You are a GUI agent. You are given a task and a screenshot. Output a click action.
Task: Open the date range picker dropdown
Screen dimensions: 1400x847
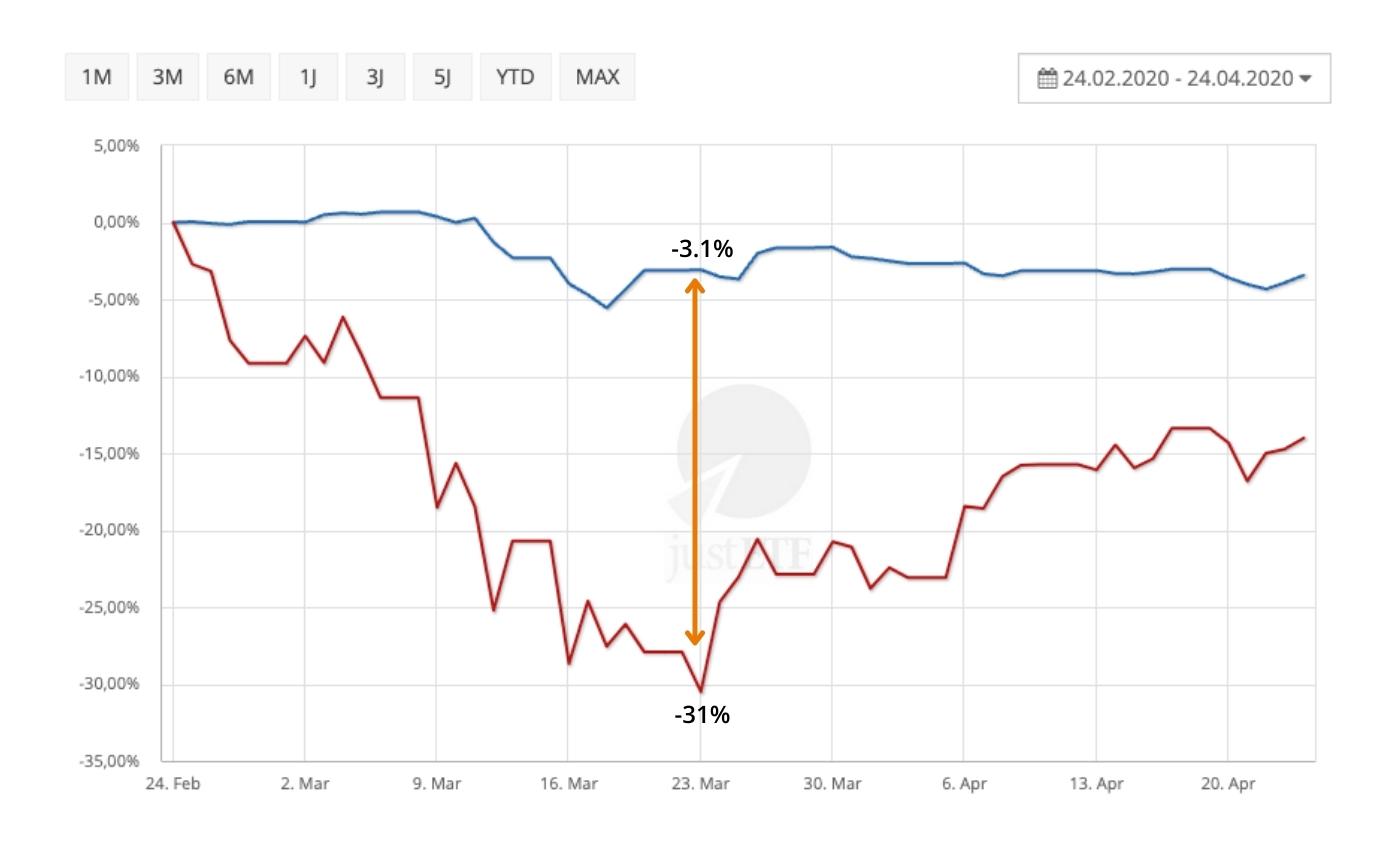(x=1174, y=78)
